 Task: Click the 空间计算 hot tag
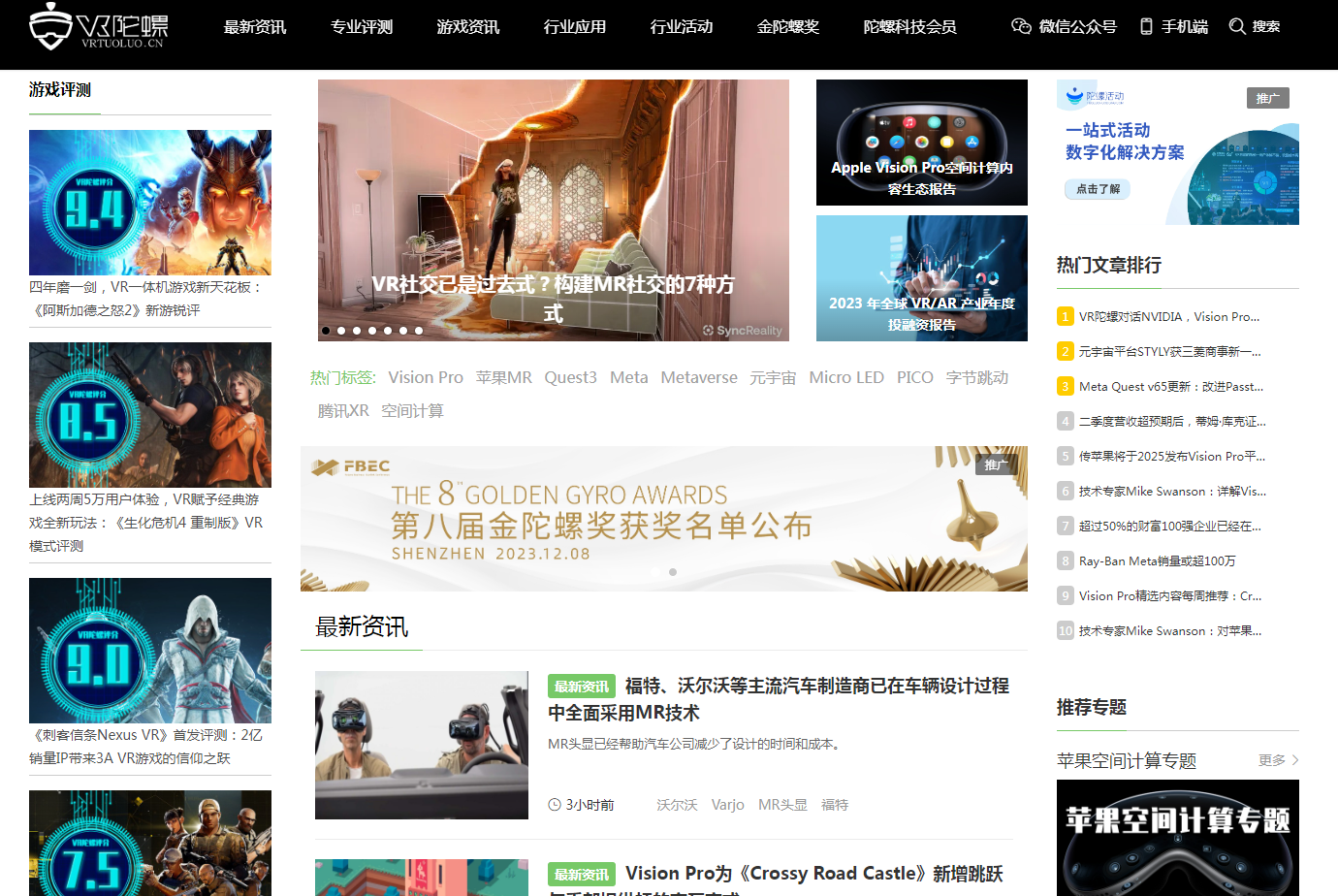coord(412,410)
